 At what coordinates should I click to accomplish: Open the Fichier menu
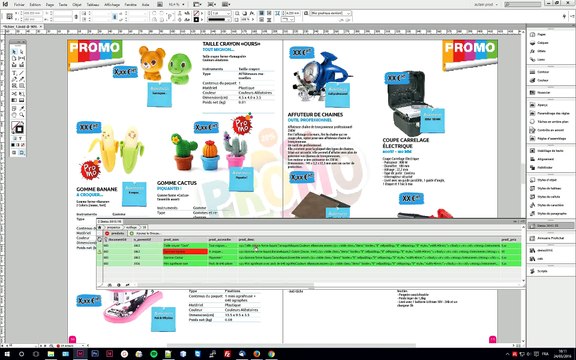pyautogui.click(x=19, y=5)
